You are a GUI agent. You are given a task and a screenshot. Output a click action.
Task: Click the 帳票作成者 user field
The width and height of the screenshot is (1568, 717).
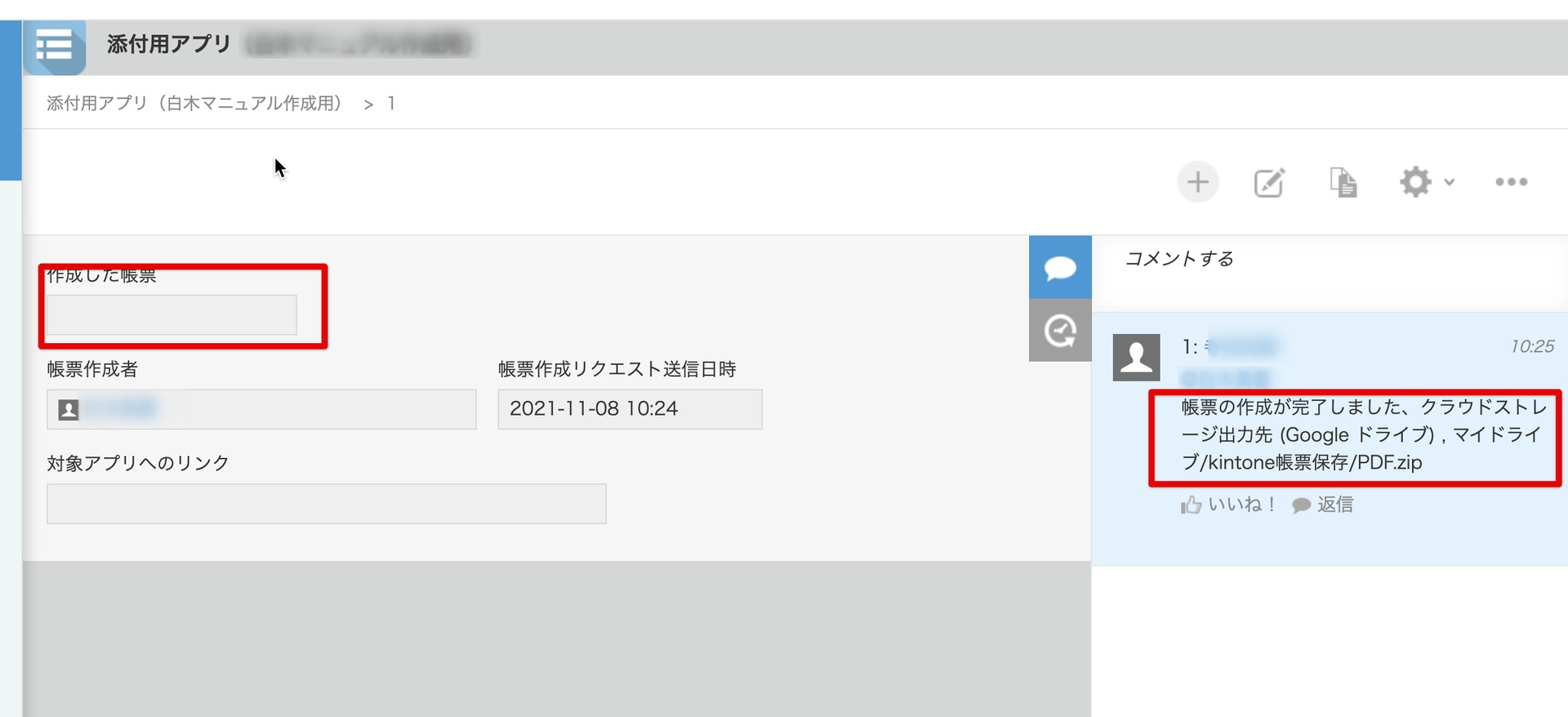point(261,409)
